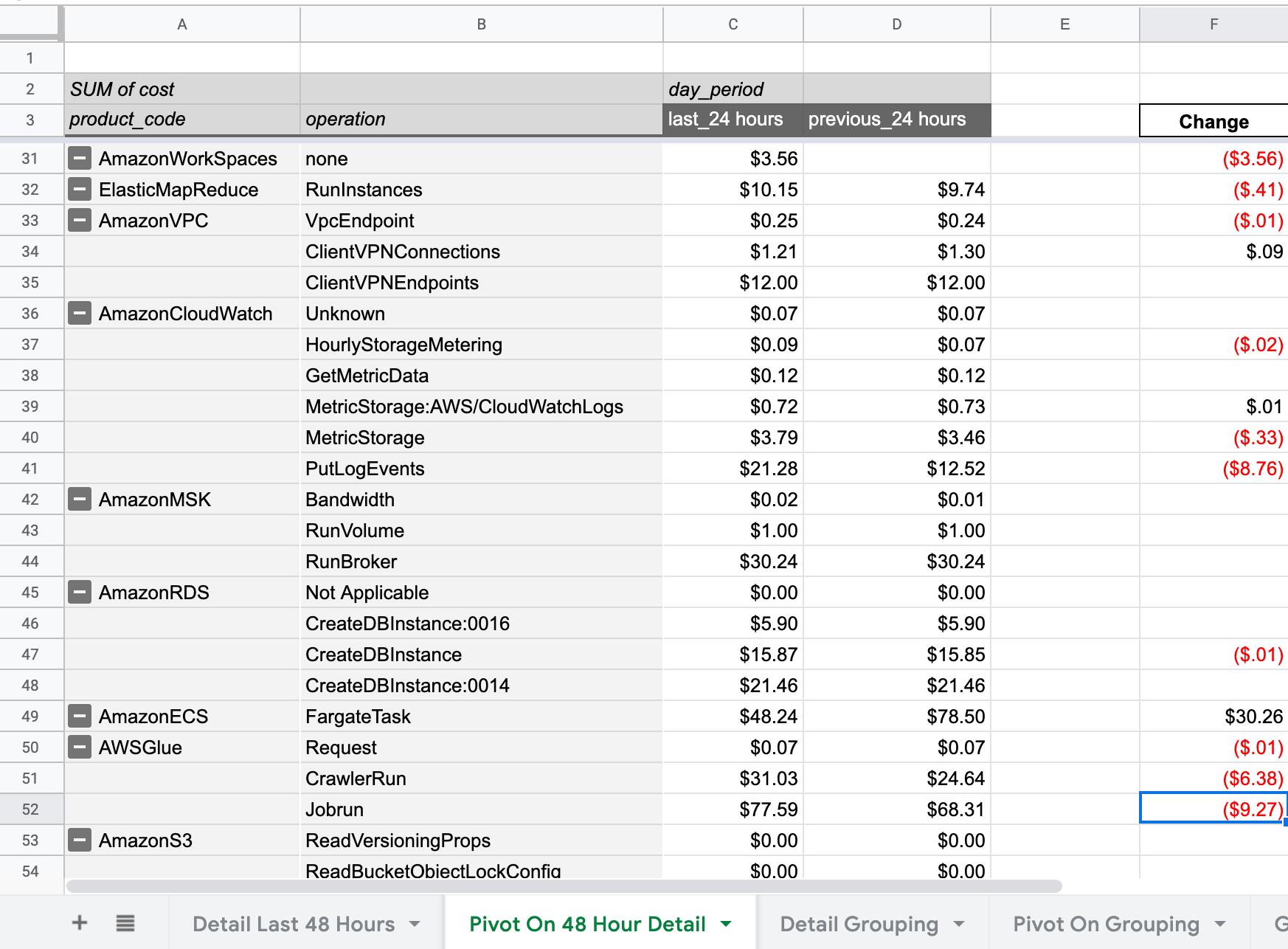Select the ClientVPNEndpoints operation cell

coord(481,282)
